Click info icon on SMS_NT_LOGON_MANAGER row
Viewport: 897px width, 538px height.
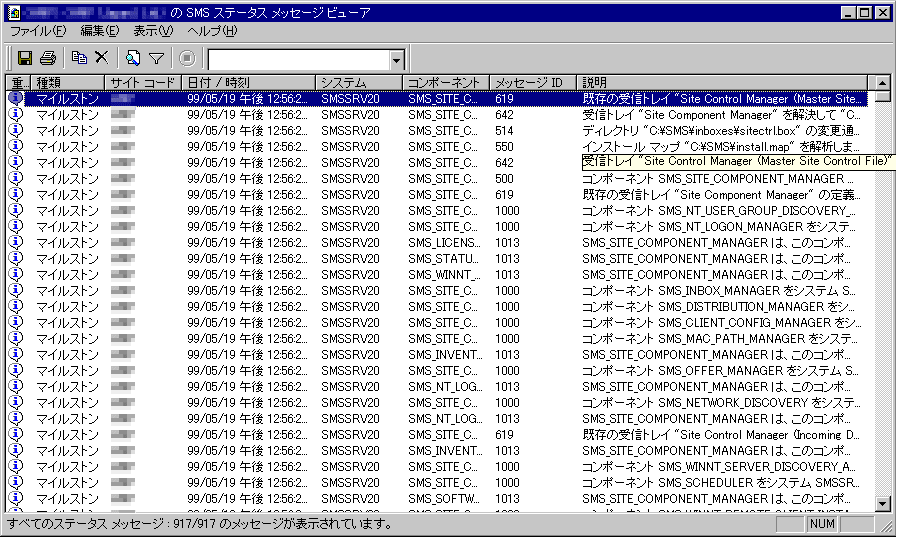click(x=16, y=226)
